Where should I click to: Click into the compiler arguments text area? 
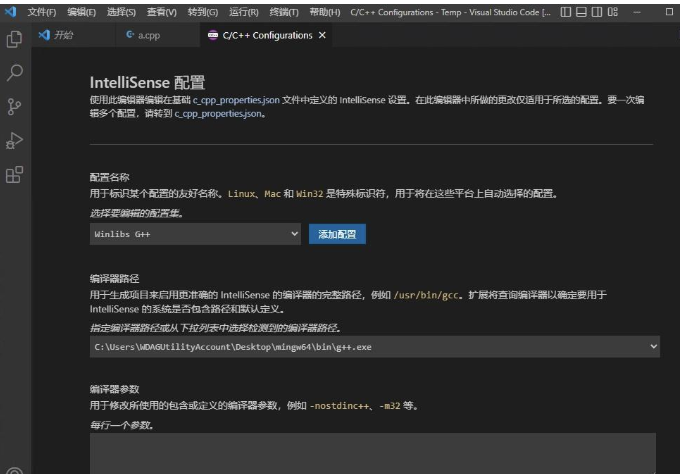(373, 453)
